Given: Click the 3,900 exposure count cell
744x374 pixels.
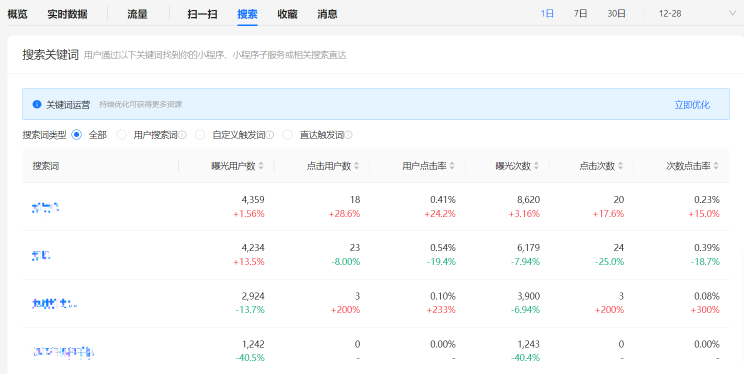Looking at the screenshot, I should point(529,296).
